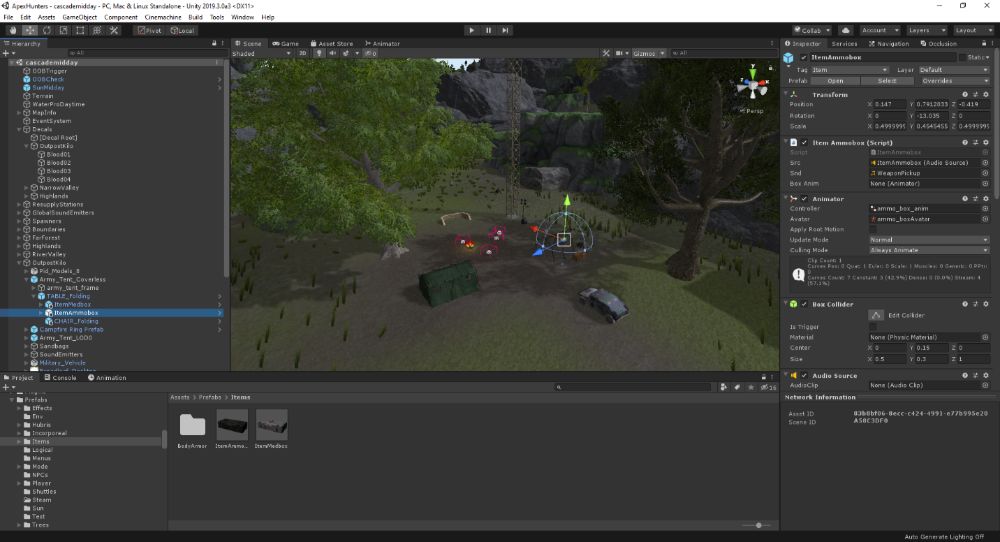The width and height of the screenshot is (1000, 542).
Task: Switch to the Asset Store tab
Action: click(x=332, y=43)
